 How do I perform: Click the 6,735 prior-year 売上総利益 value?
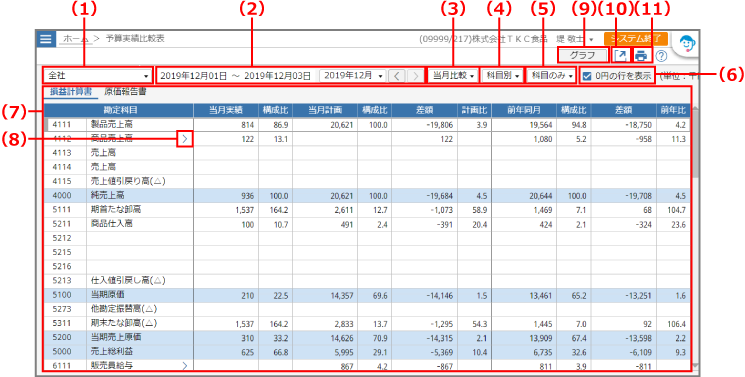tap(544, 352)
